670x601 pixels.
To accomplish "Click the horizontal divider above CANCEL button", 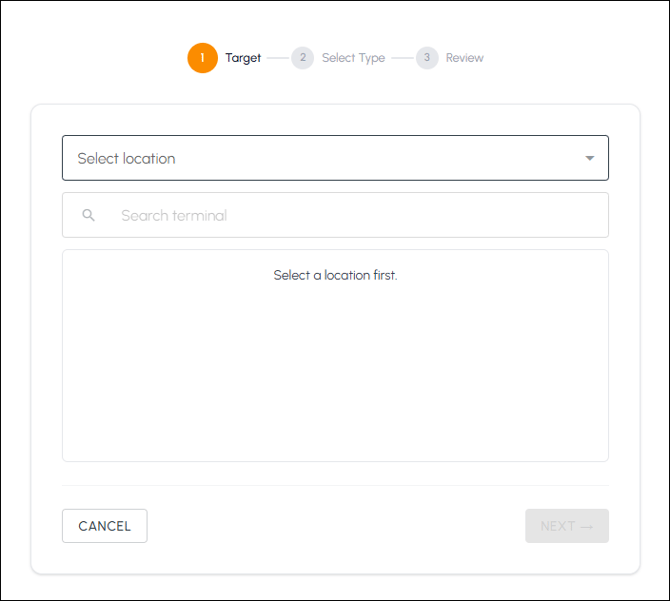I will [335, 485].
